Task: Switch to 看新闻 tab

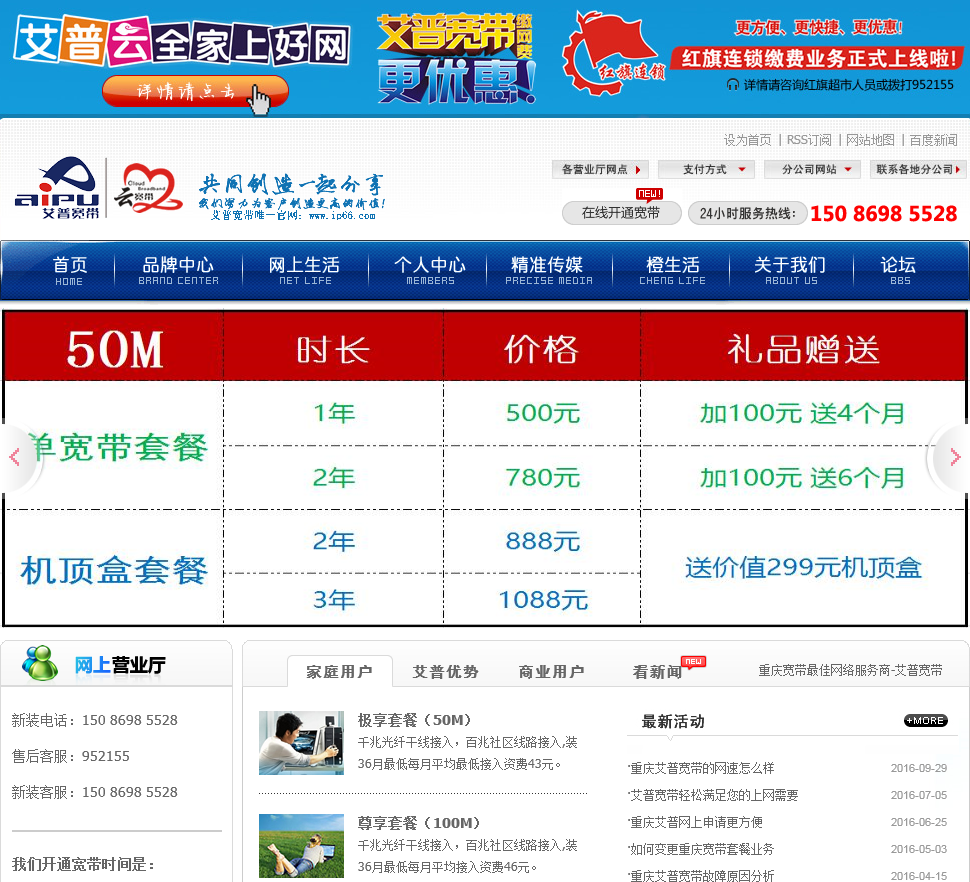Action: point(657,672)
